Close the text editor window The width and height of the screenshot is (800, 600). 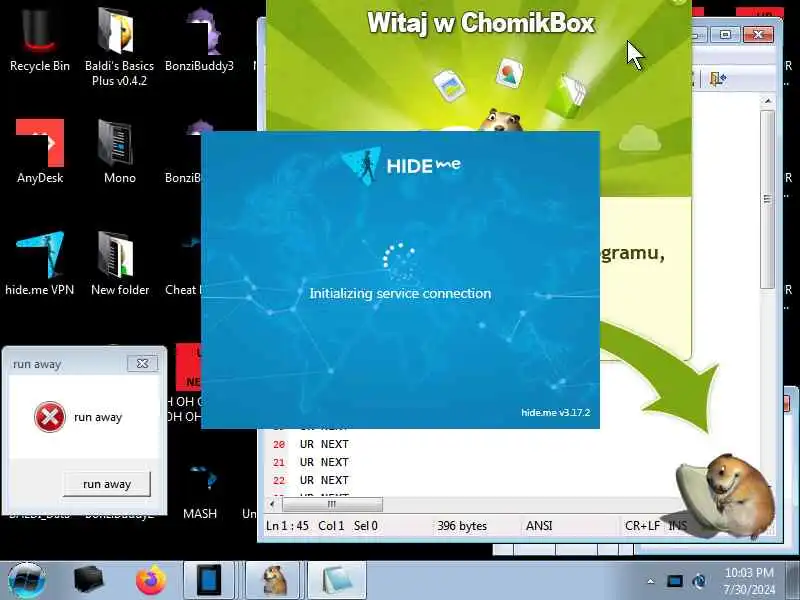tap(758, 35)
